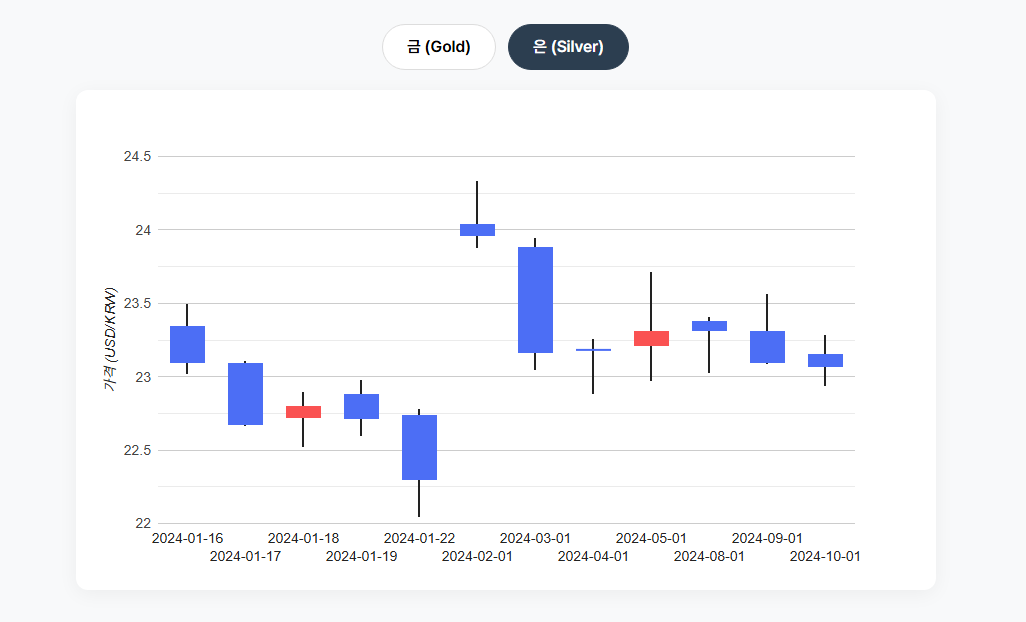Click the 가격 (USD/KRW) y-axis title
This screenshot has width=1026, height=622.
(x=111, y=339)
